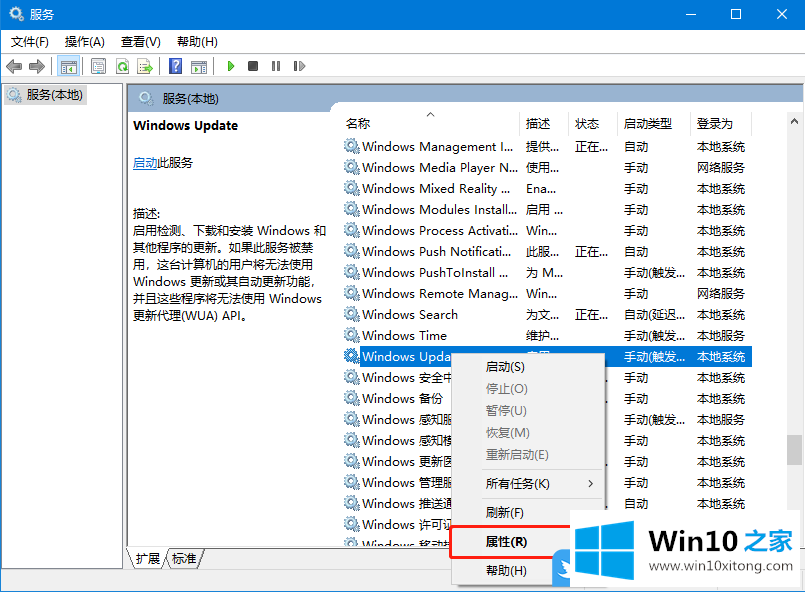Click gear icon of Windows PushToInstall row
The height and width of the screenshot is (592, 805).
click(x=352, y=273)
